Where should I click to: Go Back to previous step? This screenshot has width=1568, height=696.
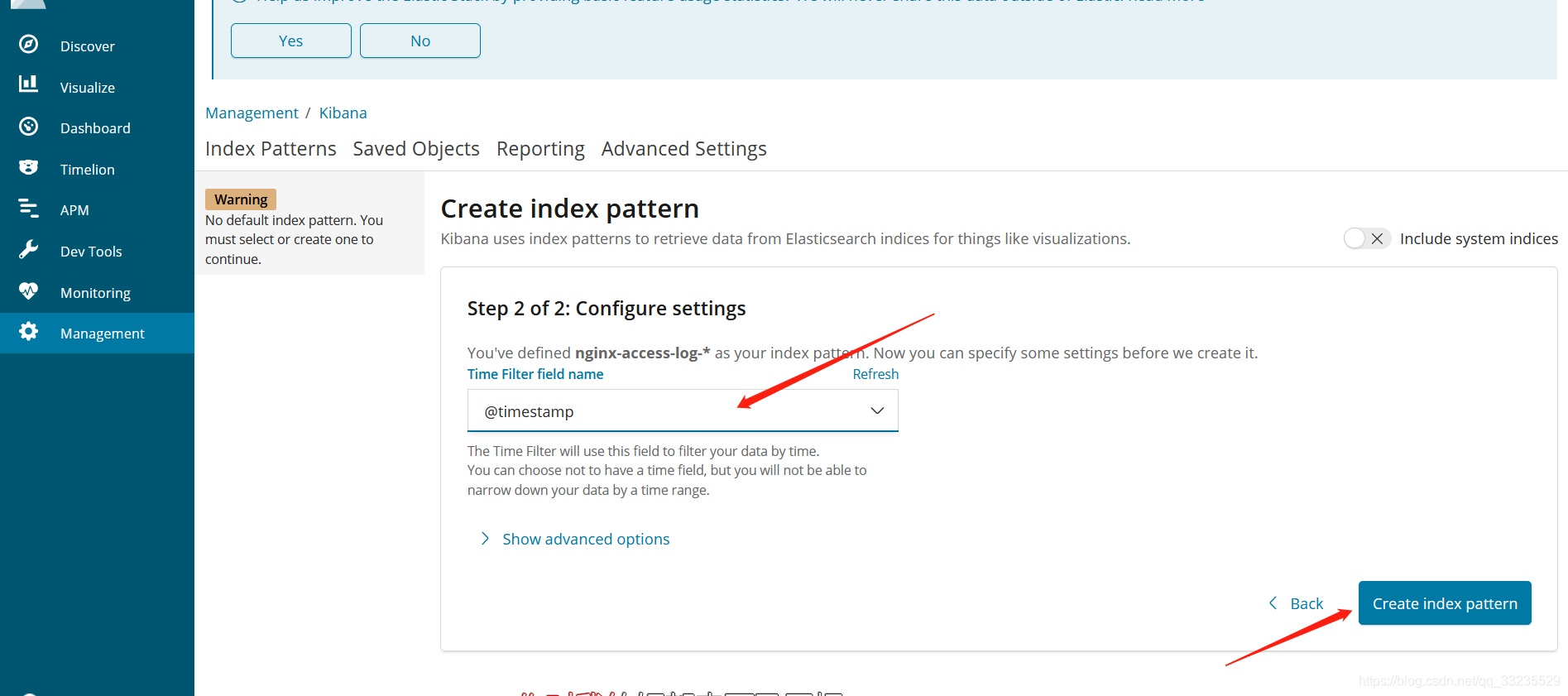1307,603
